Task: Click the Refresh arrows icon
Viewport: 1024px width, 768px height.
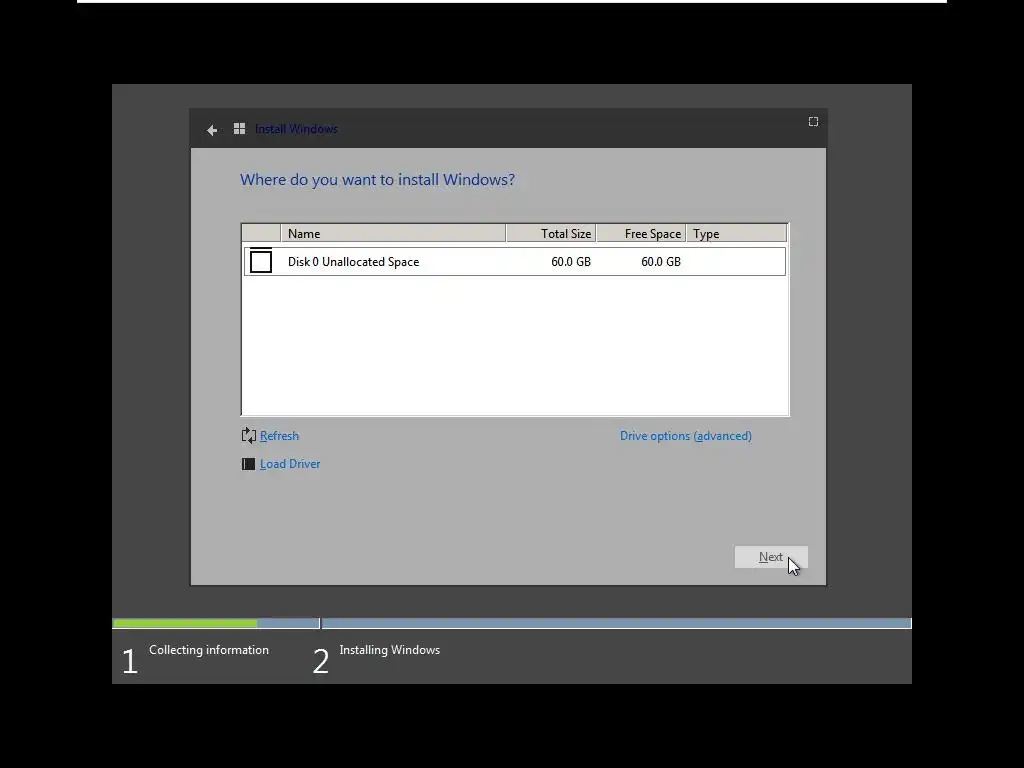Action: [249, 436]
